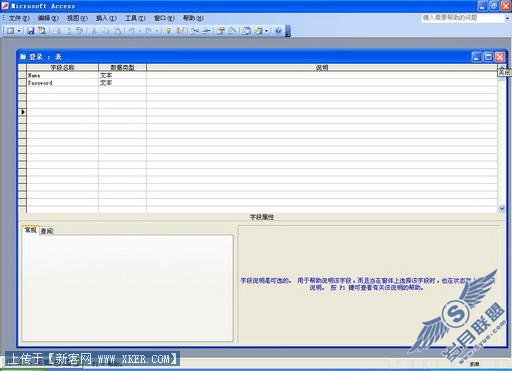Click the Properties toolbar icon
Screen dimensions: 512x371
tap(221, 31)
